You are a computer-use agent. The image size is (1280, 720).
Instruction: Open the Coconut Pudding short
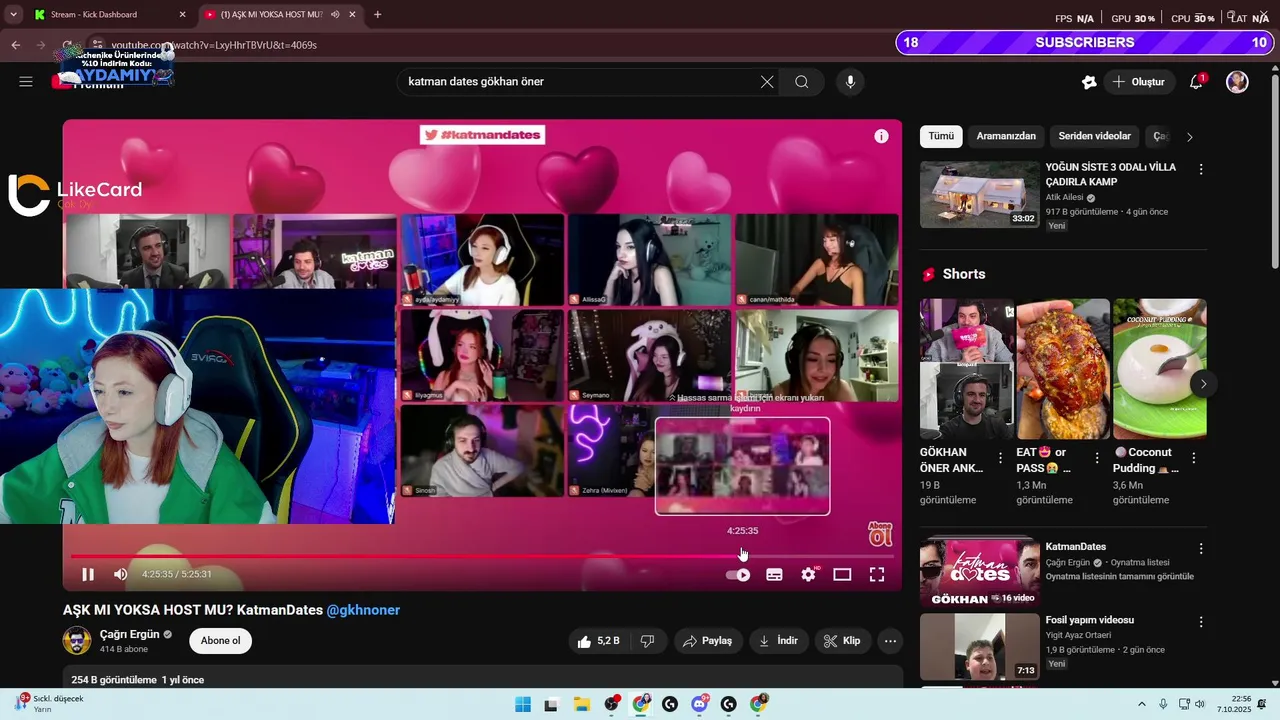tap(1160, 369)
